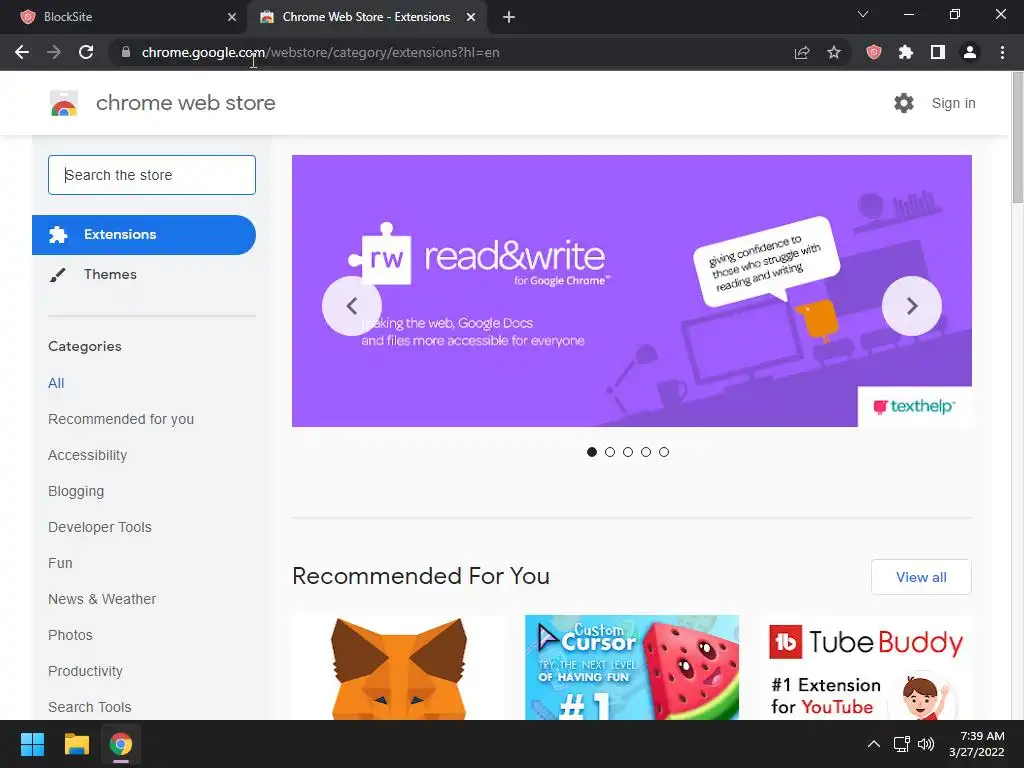
Task: Select the Chrome Web Store - Extensions tab
Action: 366,17
